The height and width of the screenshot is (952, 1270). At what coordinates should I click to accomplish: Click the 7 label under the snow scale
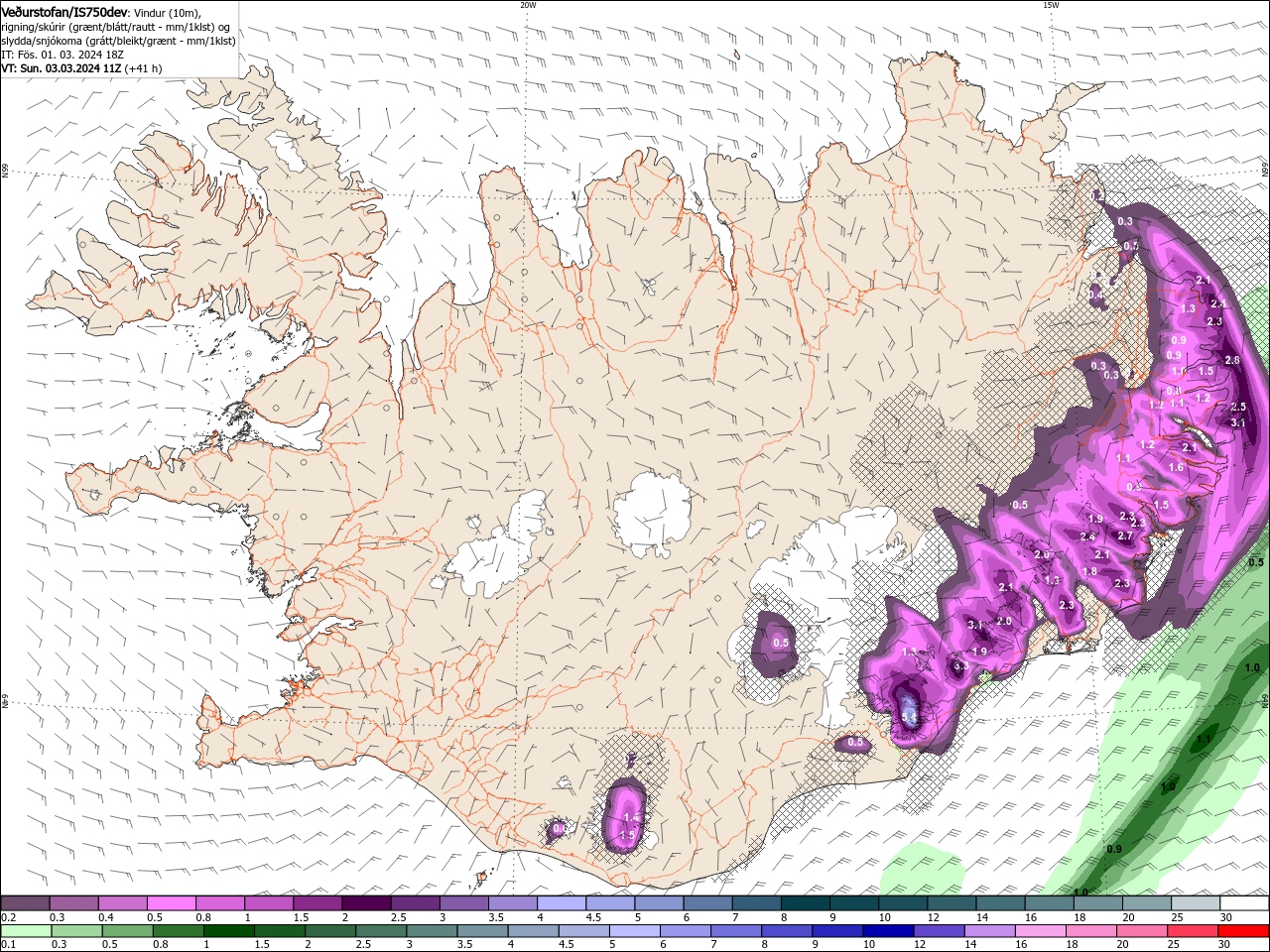(x=735, y=917)
